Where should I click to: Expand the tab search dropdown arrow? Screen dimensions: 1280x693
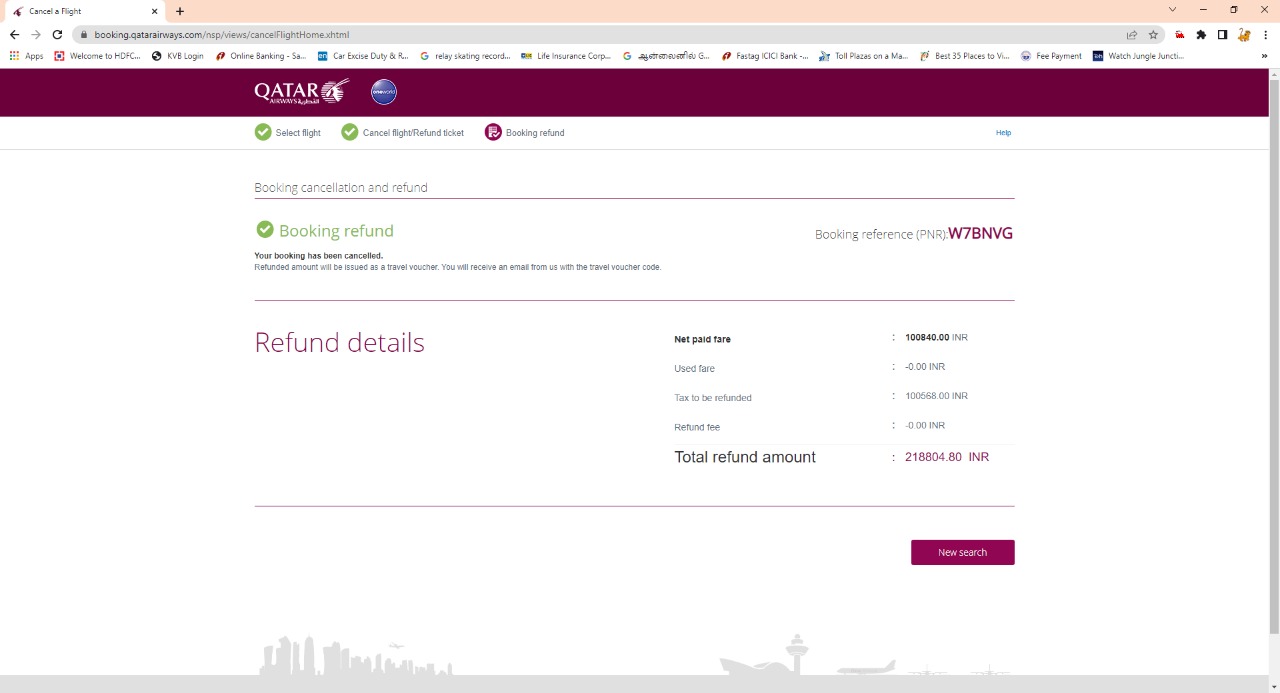(1172, 10)
